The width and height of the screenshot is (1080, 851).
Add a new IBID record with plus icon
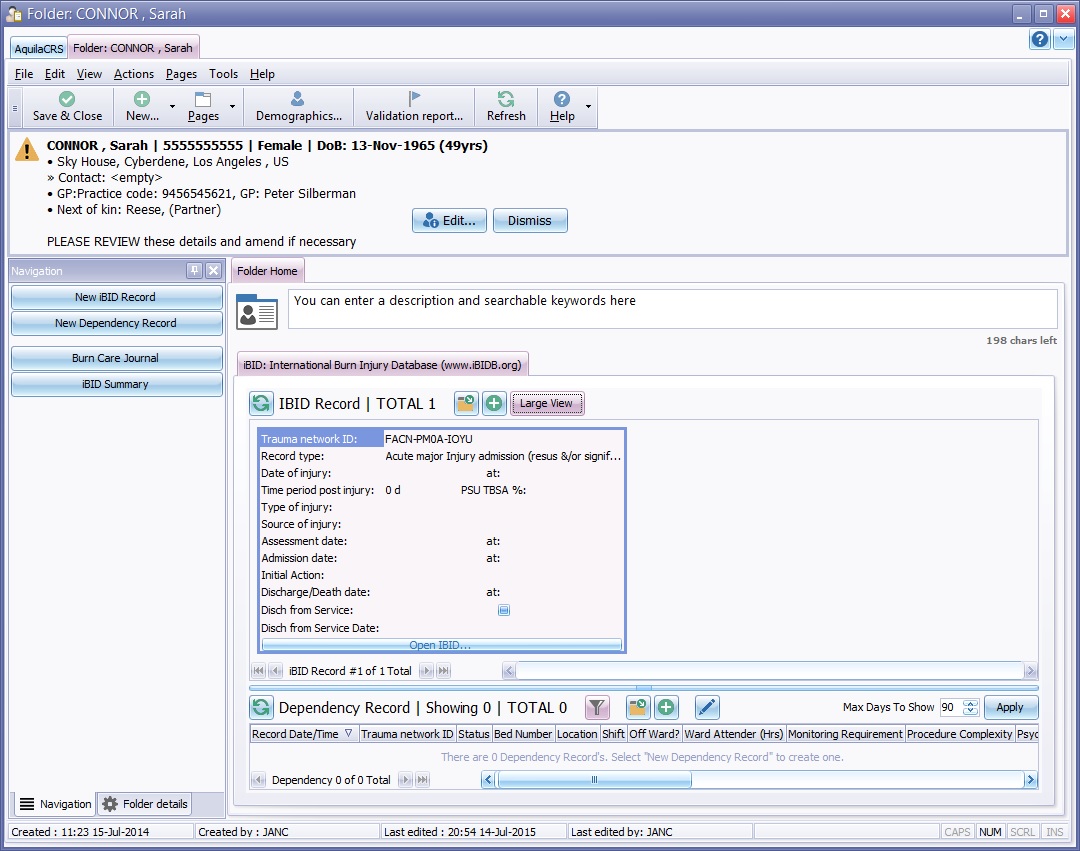[494, 404]
